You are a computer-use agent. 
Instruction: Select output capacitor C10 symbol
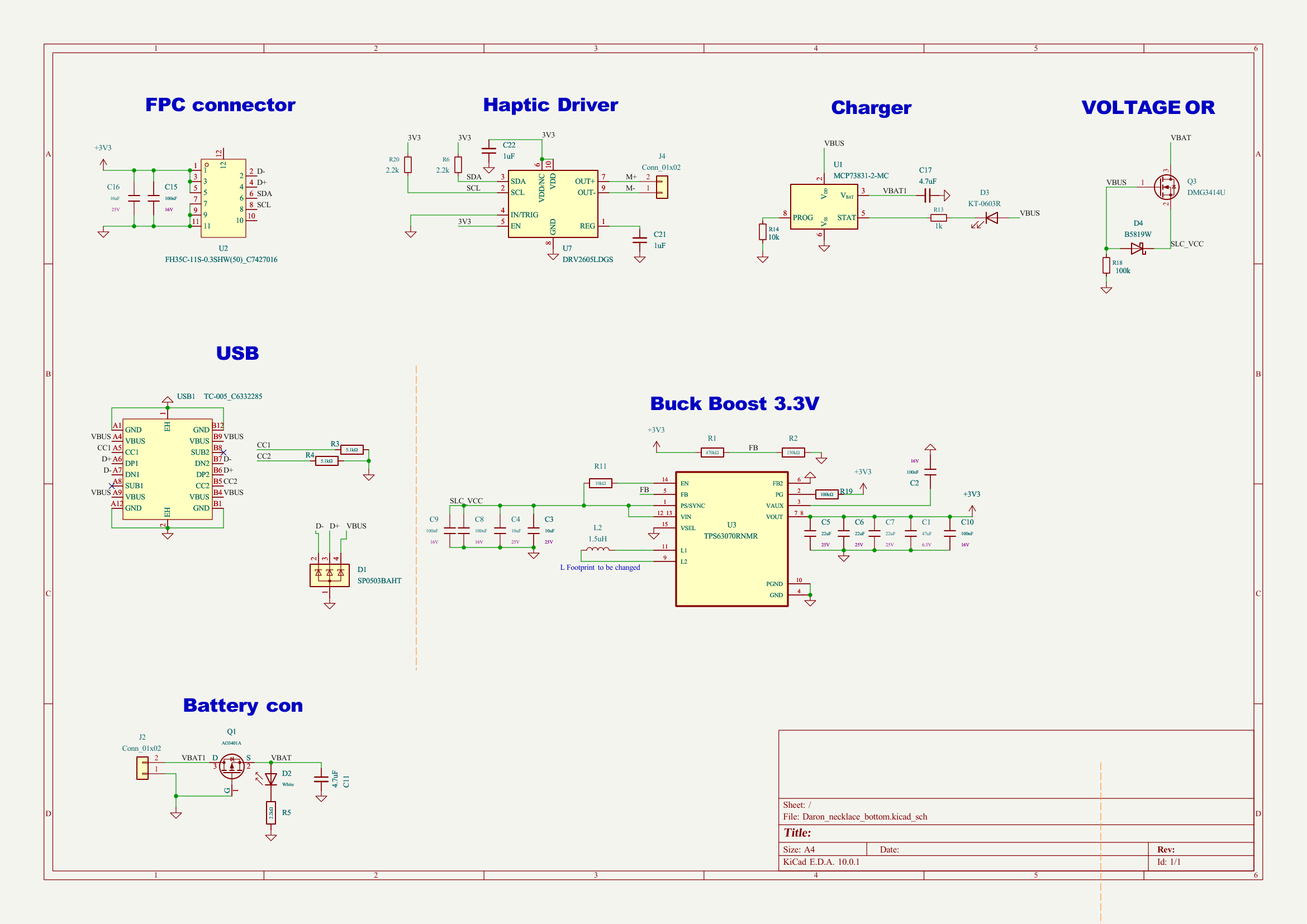pyautogui.click(x=949, y=534)
